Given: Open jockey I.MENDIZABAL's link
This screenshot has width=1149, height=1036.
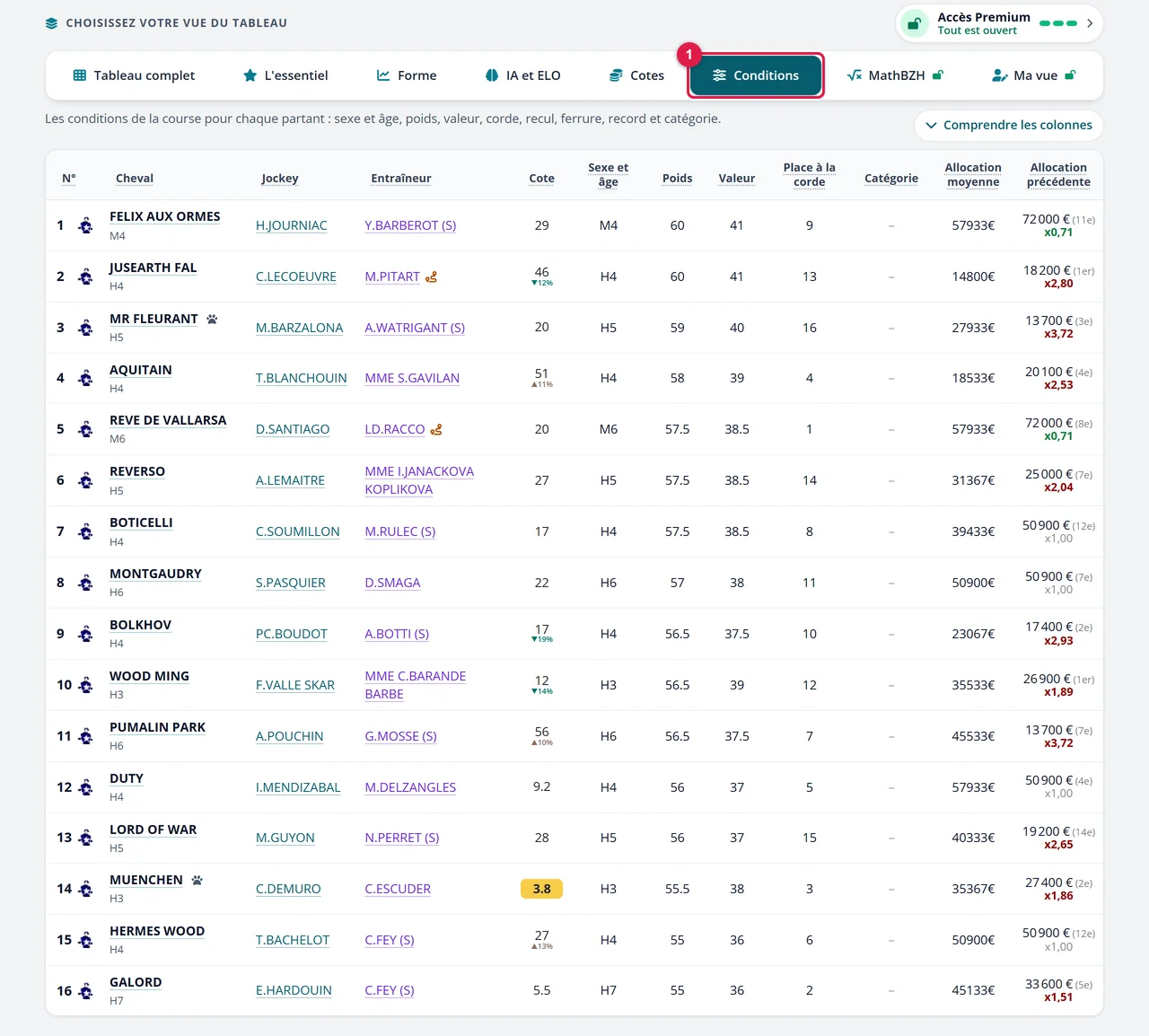Looking at the screenshot, I should (298, 787).
